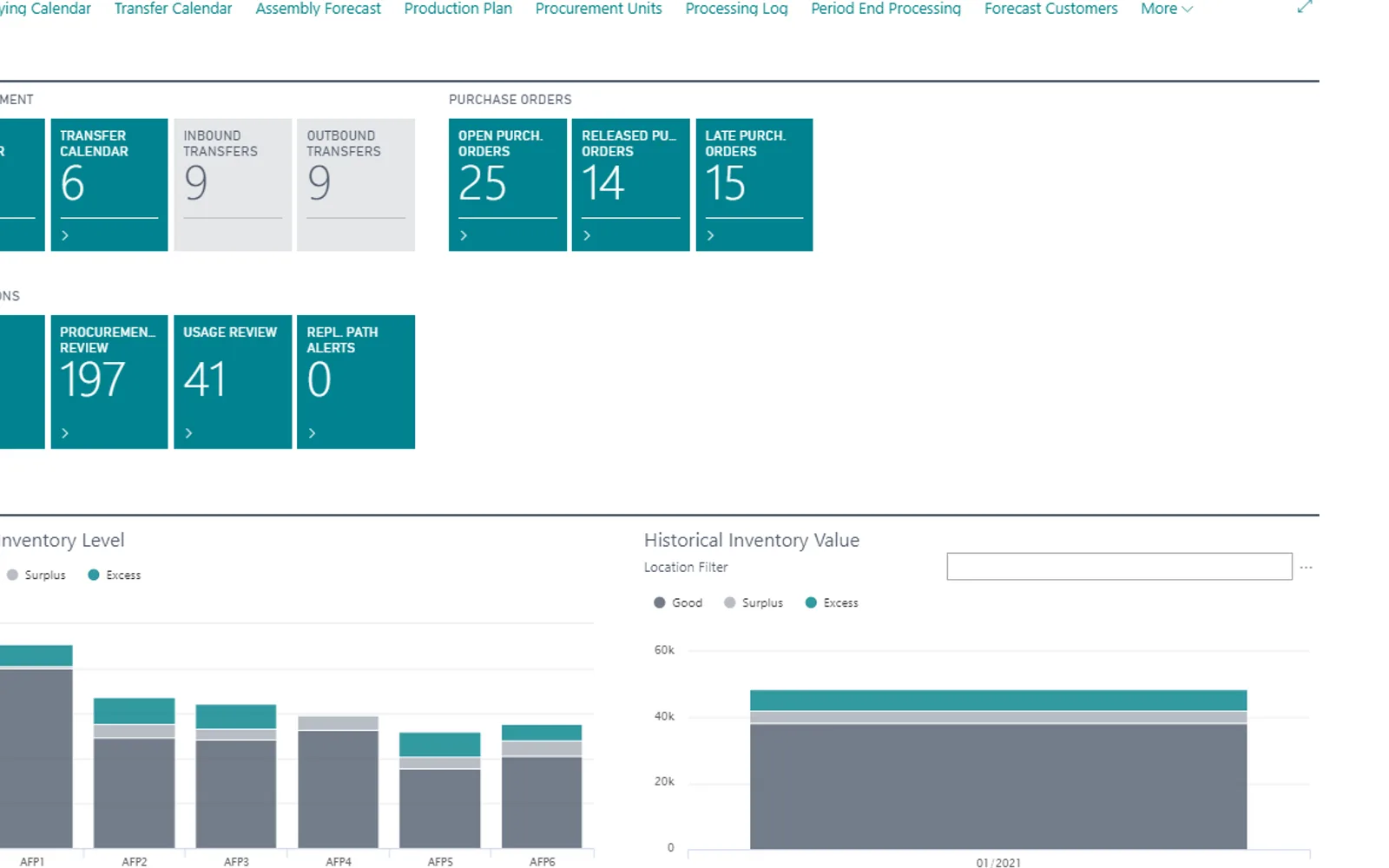Toggle Surplus series in Inventory Level legend
This screenshot has width=1389, height=868.
[x=36, y=575]
